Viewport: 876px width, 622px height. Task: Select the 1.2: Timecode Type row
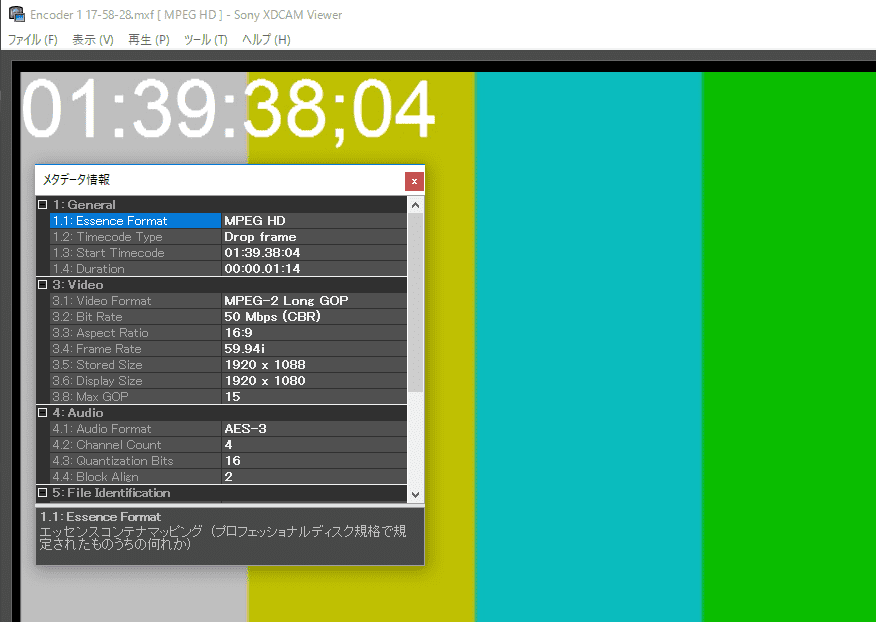pyautogui.click(x=134, y=237)
